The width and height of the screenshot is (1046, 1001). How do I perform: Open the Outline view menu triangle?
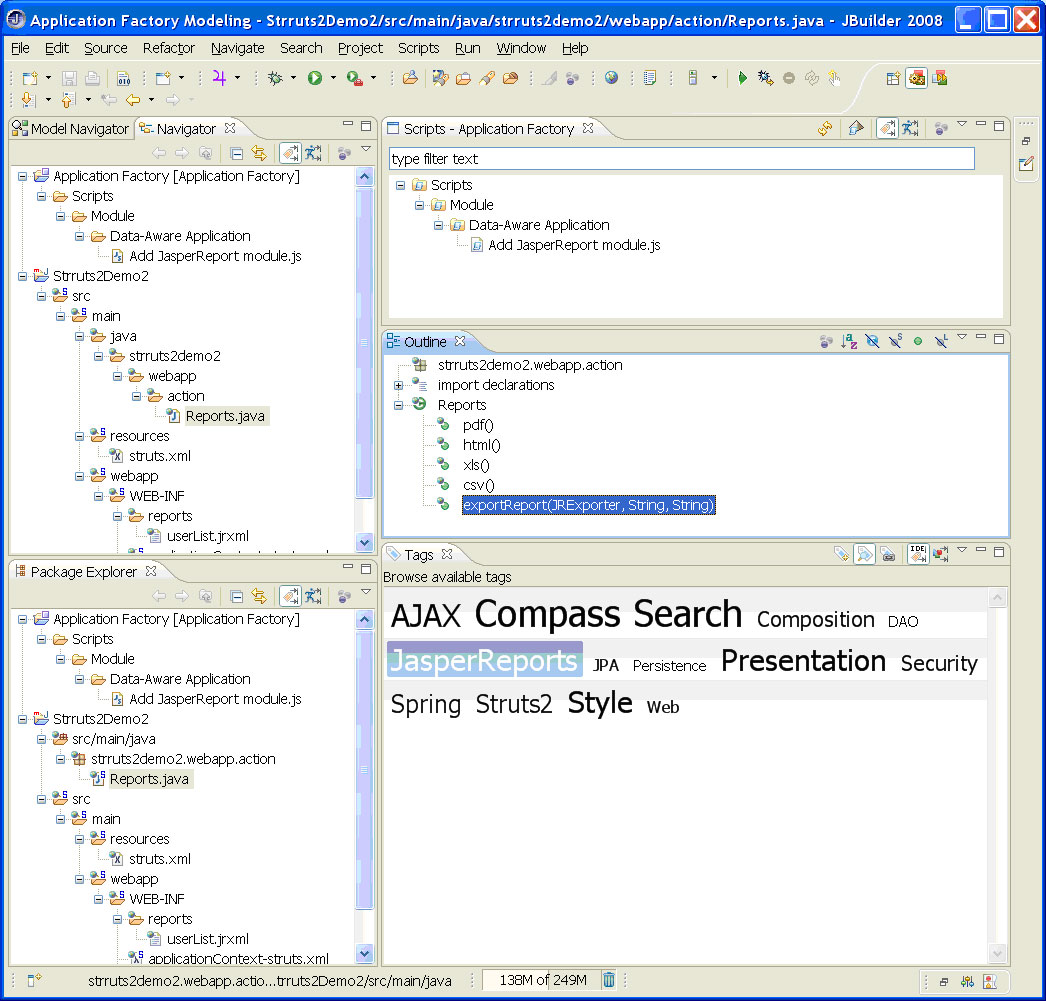[x=962, y=337]
